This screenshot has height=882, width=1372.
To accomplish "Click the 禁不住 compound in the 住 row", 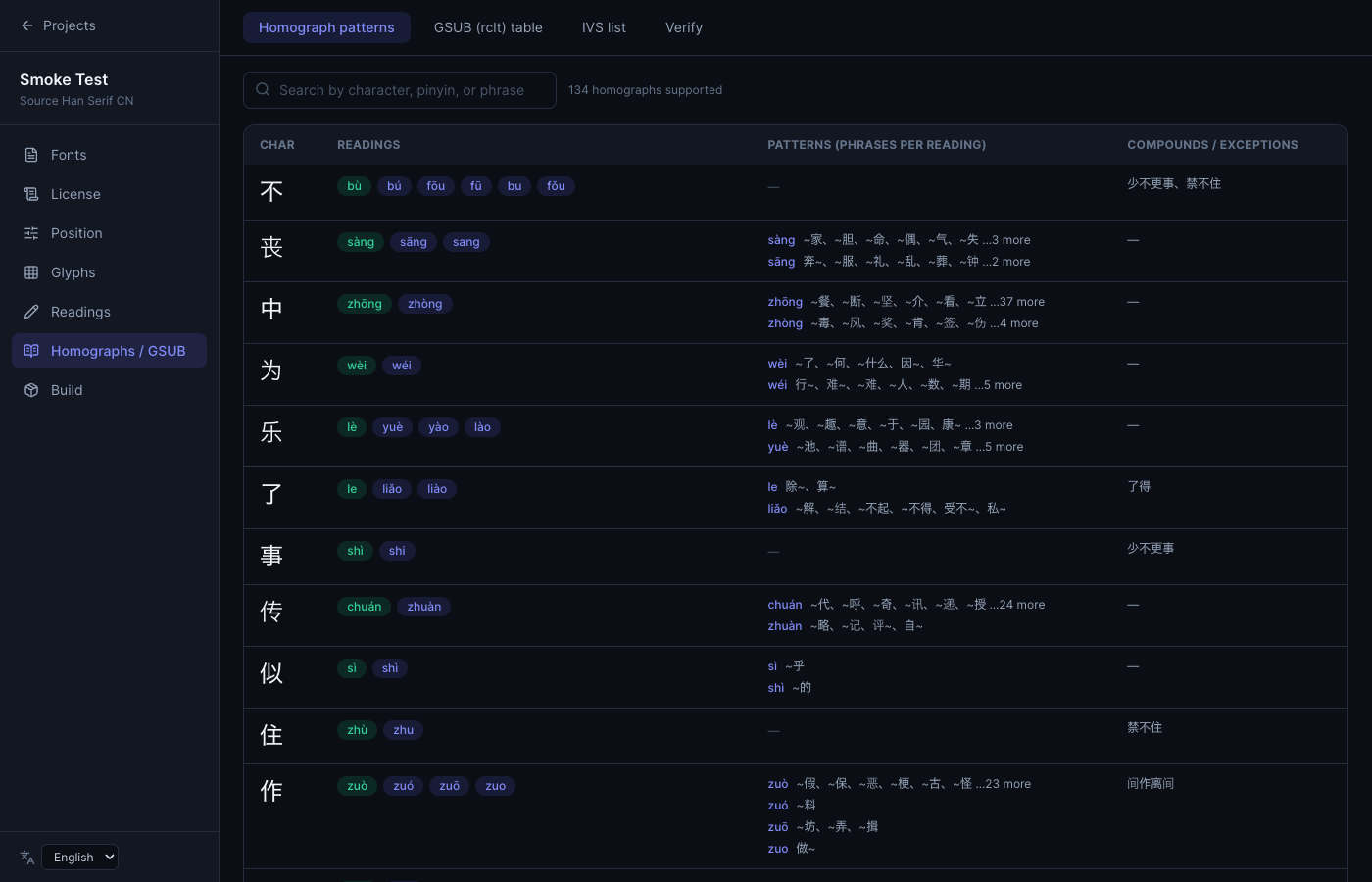I will click(1145, 727).
